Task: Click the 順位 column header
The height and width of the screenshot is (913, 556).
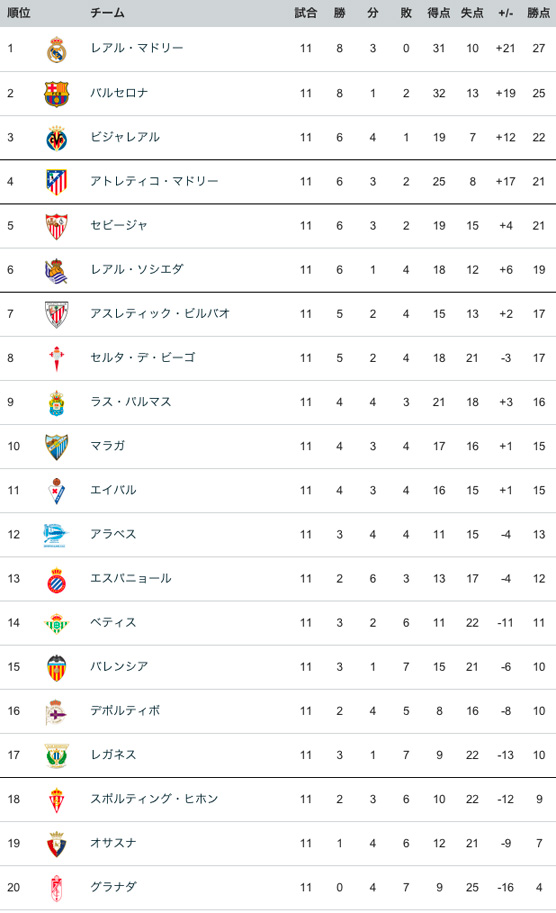Action: pos(19,13)
